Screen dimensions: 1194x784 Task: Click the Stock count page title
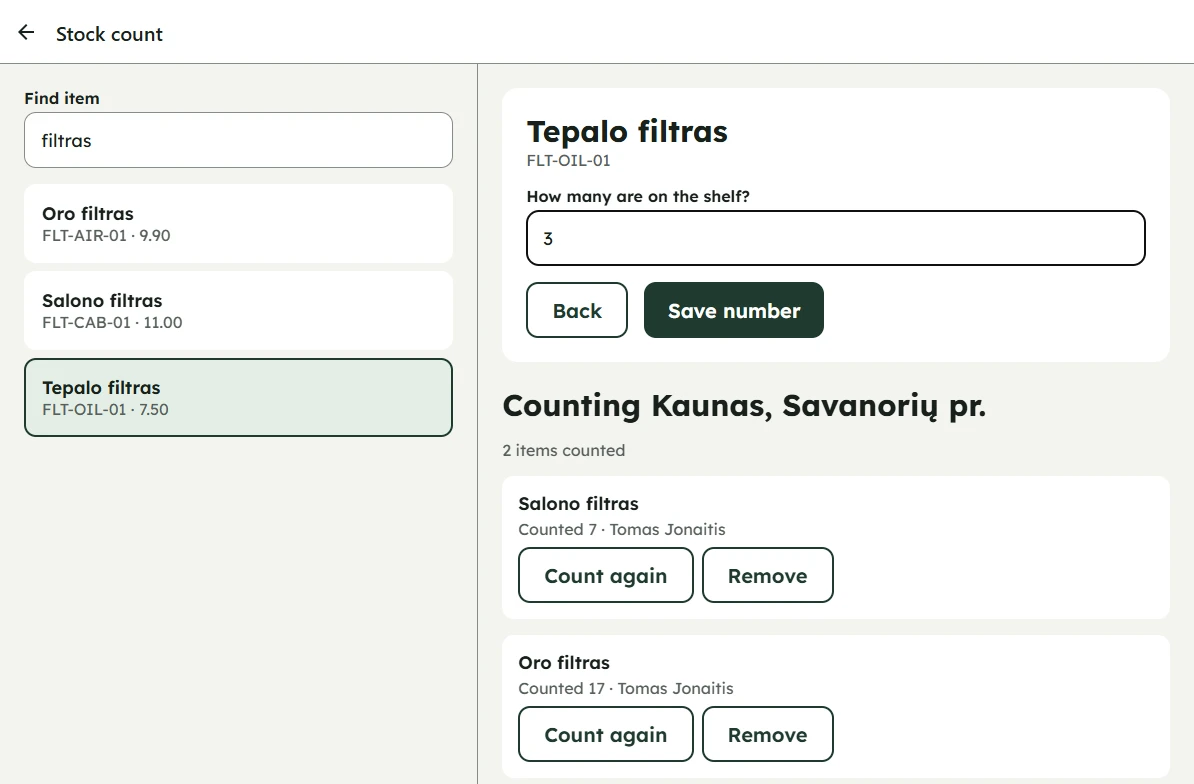[109, 34]
